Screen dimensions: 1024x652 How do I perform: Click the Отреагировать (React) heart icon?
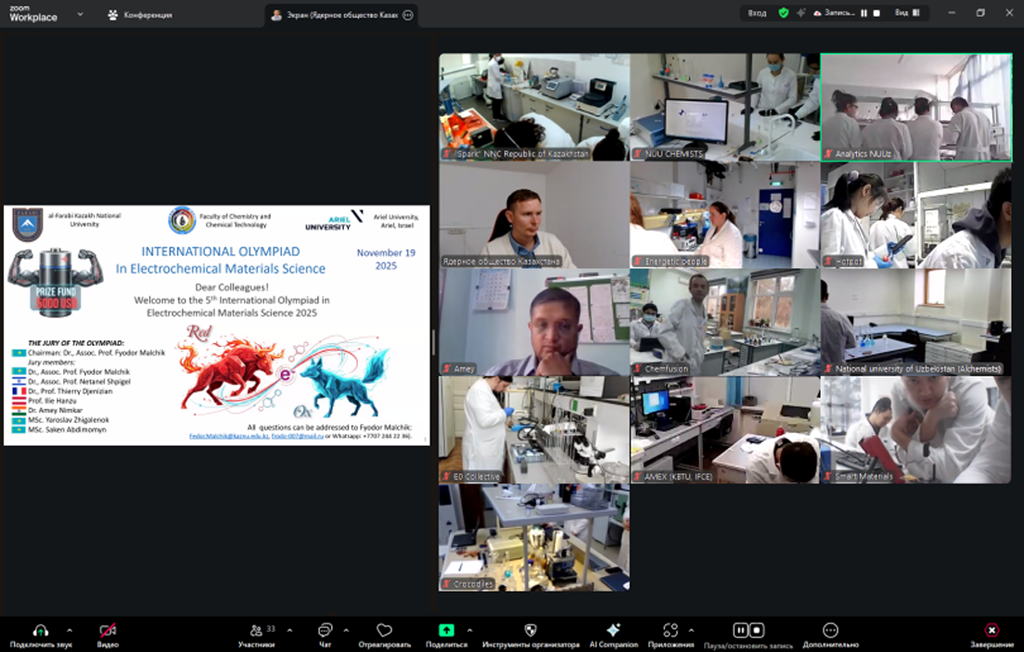click(385, 630)
